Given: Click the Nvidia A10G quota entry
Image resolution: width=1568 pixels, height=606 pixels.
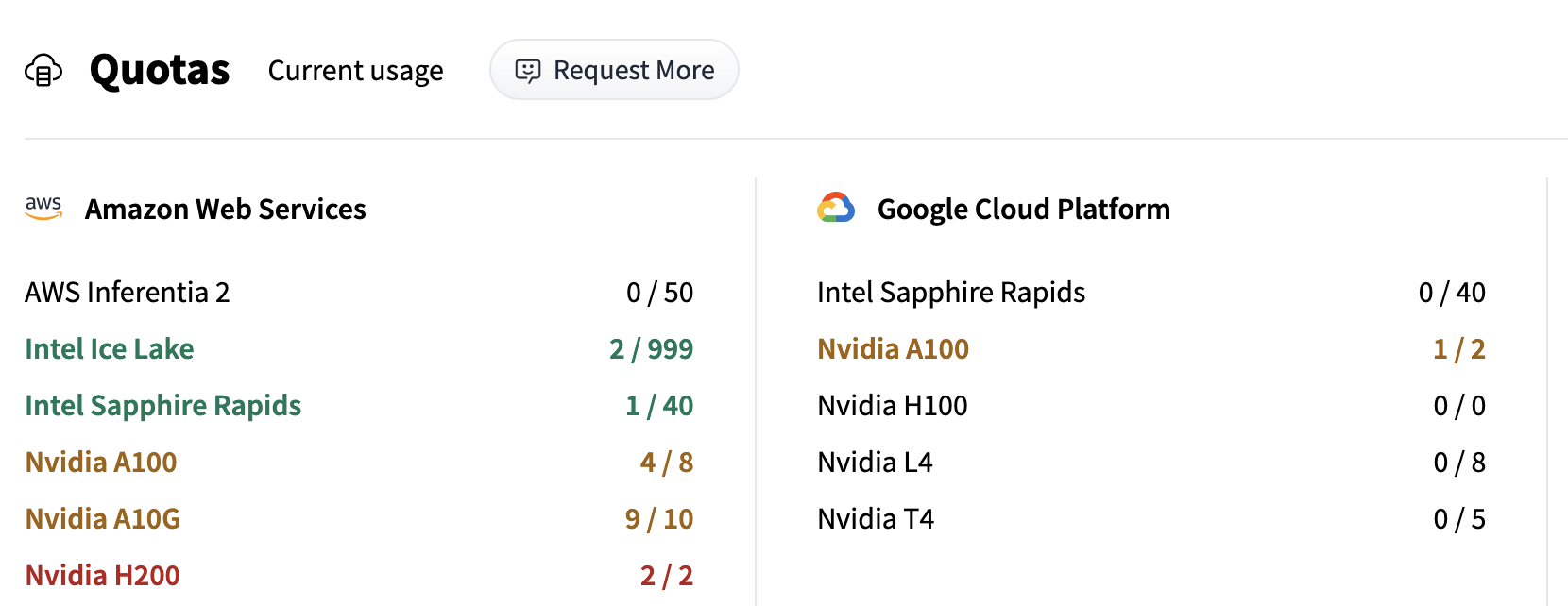Looking at the screenshot, I should click(x=103, y=519).
